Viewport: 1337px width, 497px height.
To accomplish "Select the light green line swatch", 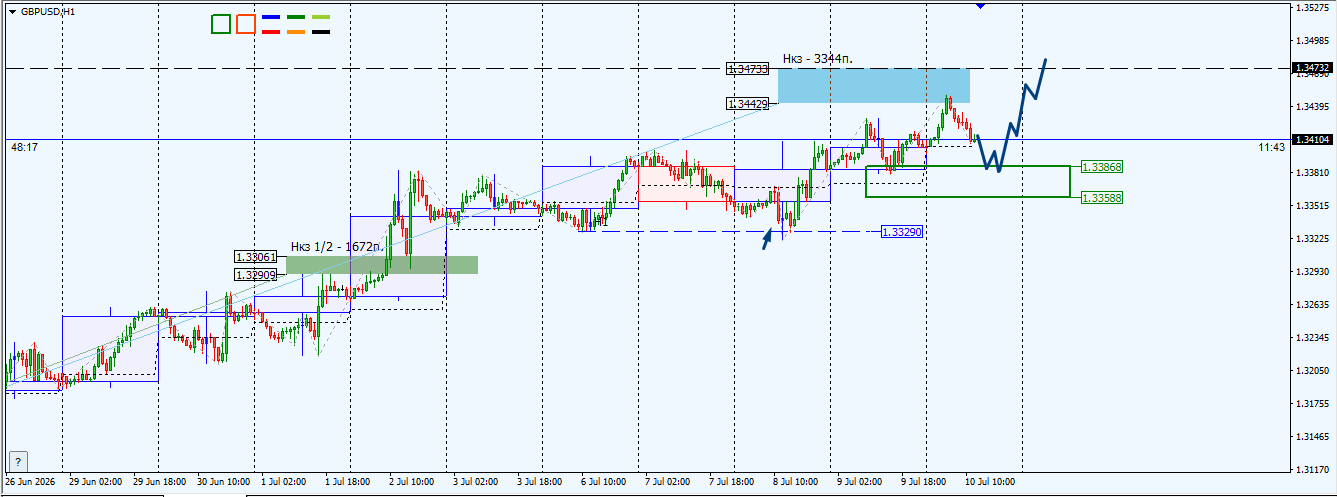I will 321,18.
